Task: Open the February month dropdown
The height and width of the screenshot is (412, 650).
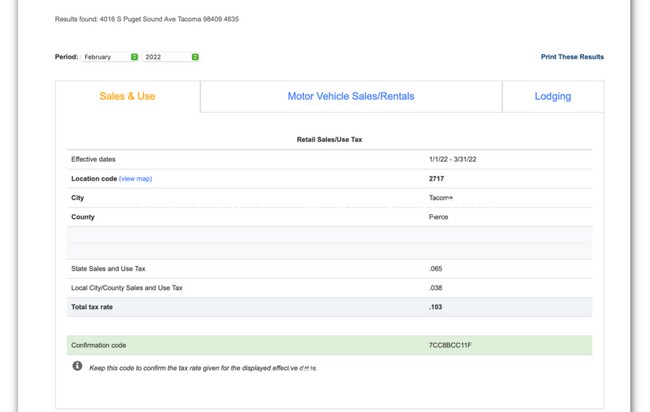Action: 110,57
